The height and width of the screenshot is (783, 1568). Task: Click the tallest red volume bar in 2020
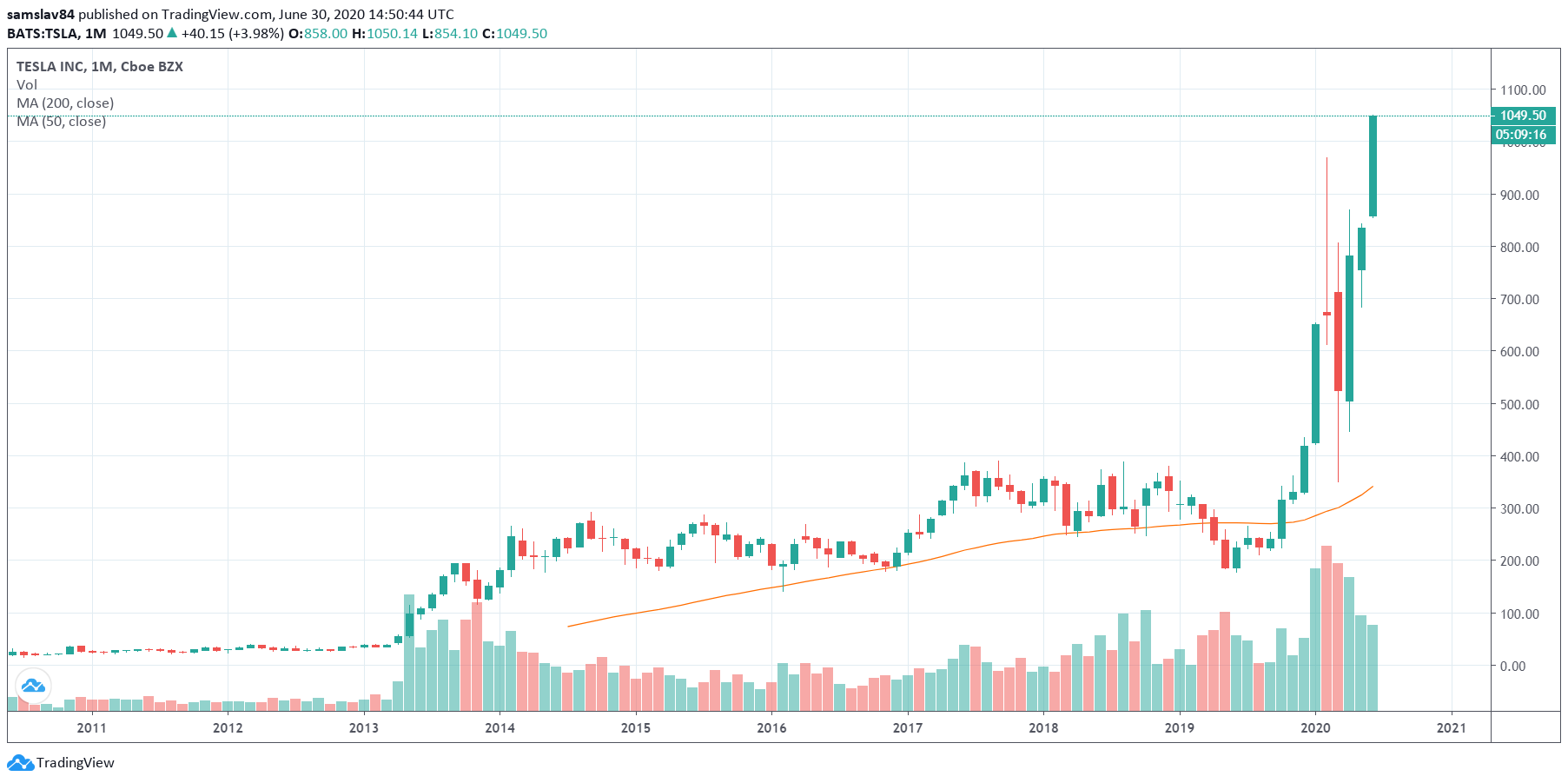pyautogui.click(x=1327, y=626)
